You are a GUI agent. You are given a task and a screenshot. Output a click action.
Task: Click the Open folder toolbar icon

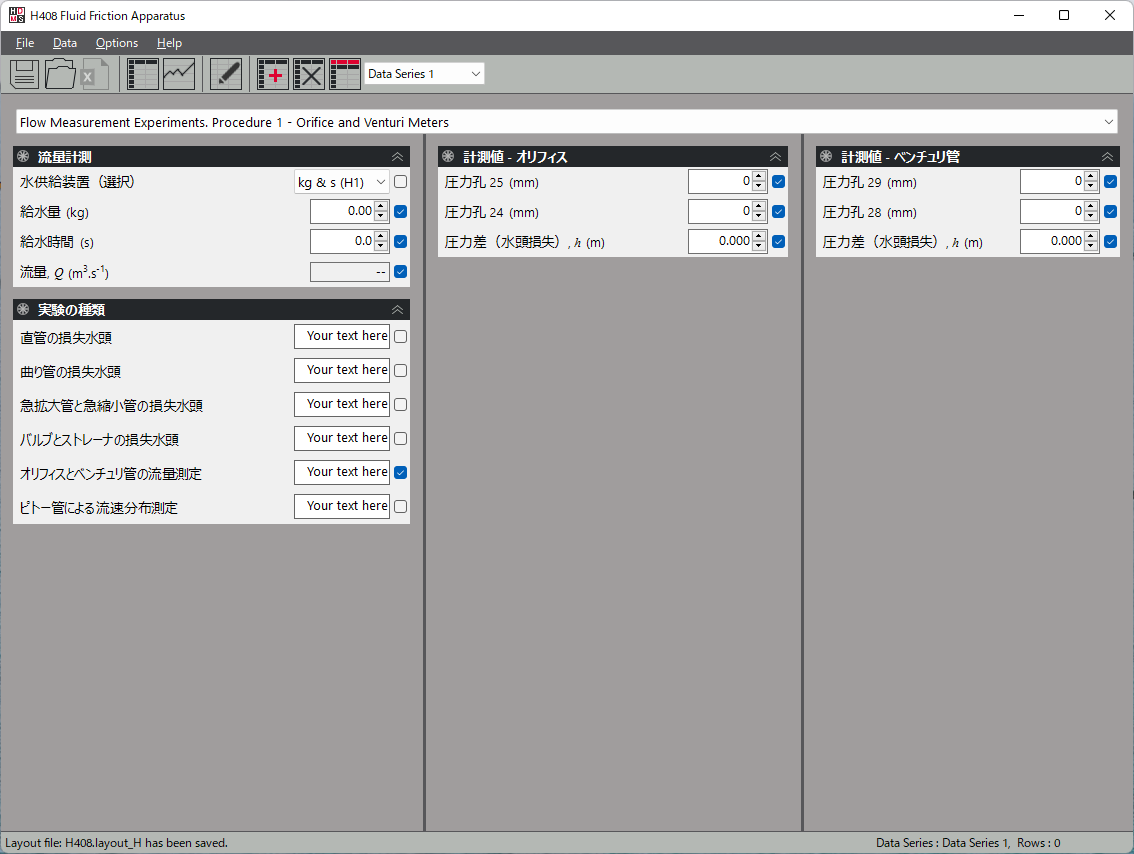coord(60,74)
